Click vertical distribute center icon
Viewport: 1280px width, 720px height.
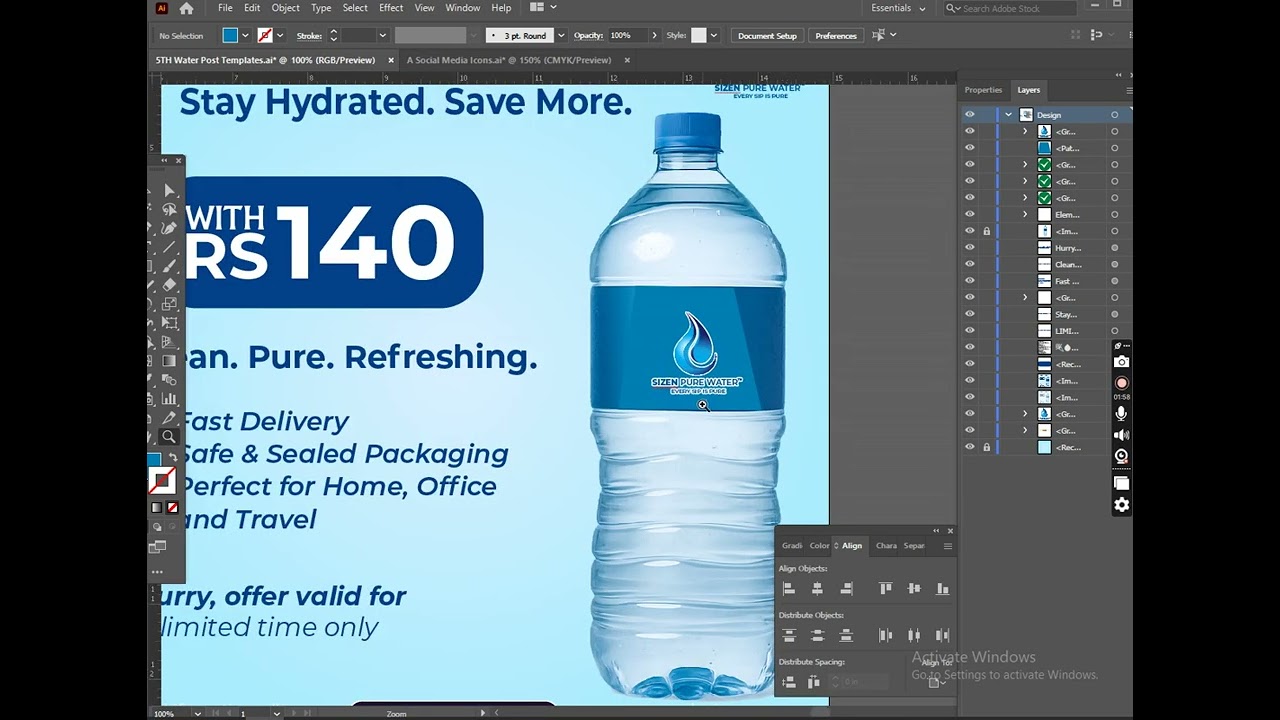click(x=818, y=635)
